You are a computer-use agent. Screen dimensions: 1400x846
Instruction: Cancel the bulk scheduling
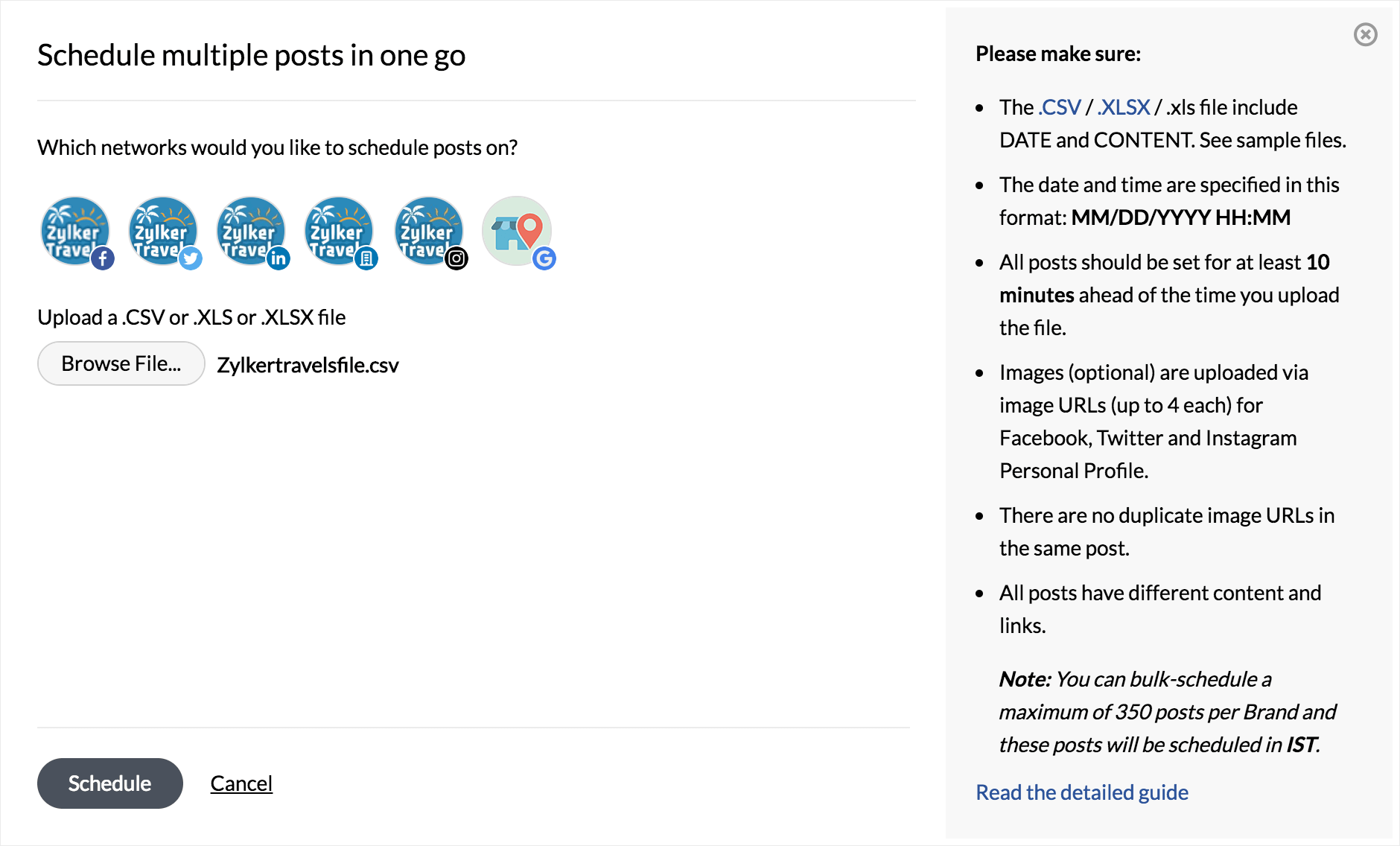click(x=241, y=783)
